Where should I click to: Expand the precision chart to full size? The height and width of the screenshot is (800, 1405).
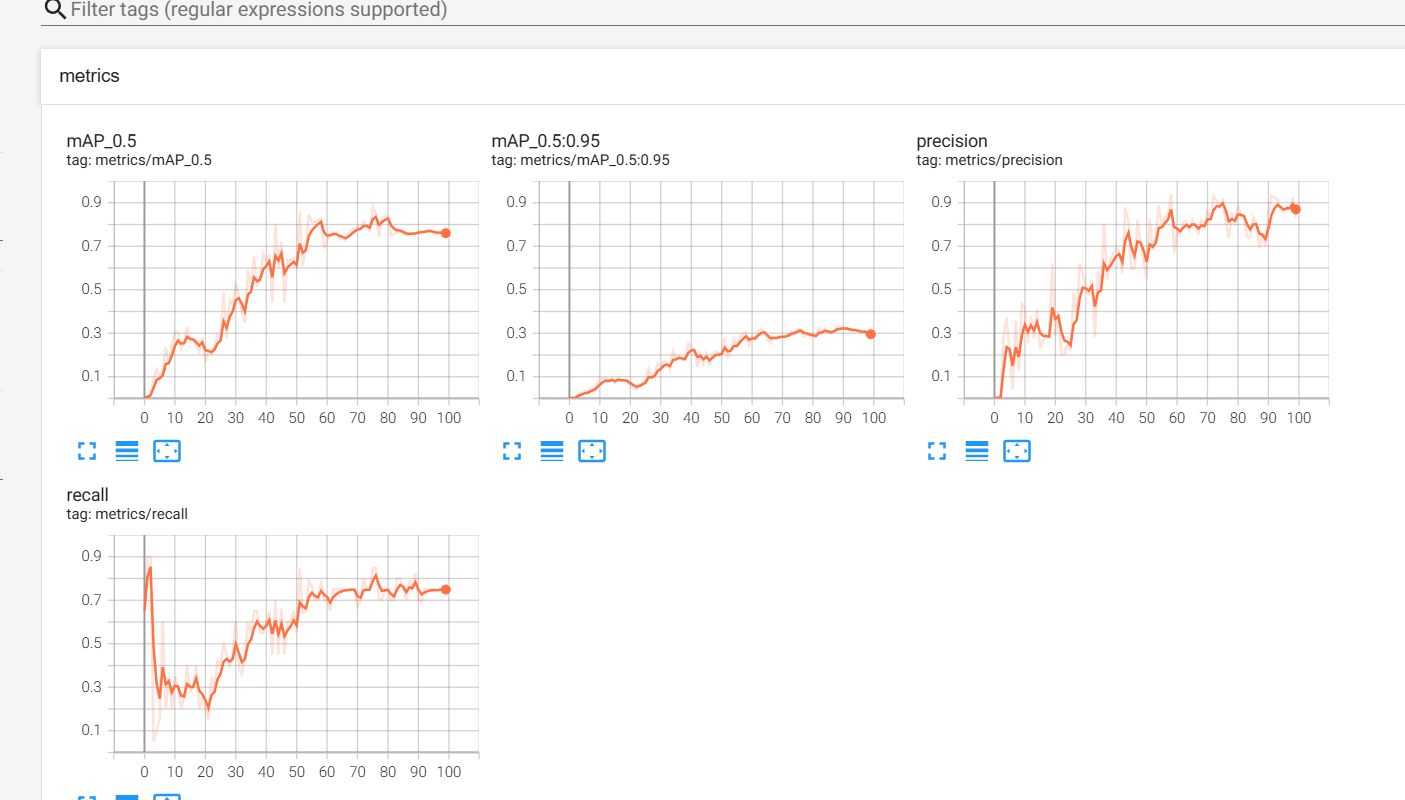(937, 451)
